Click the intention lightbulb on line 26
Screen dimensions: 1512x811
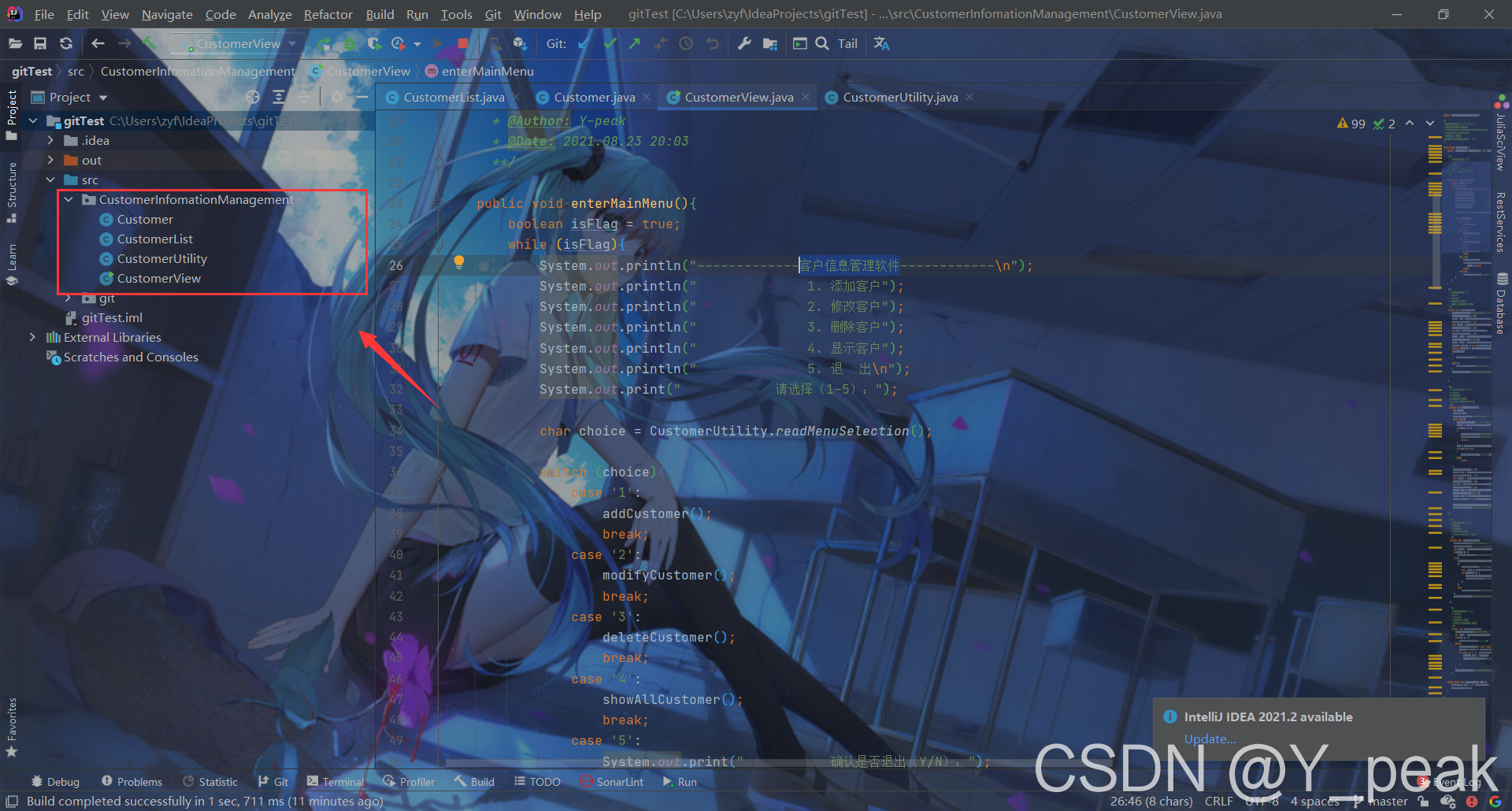click(459, 263)
